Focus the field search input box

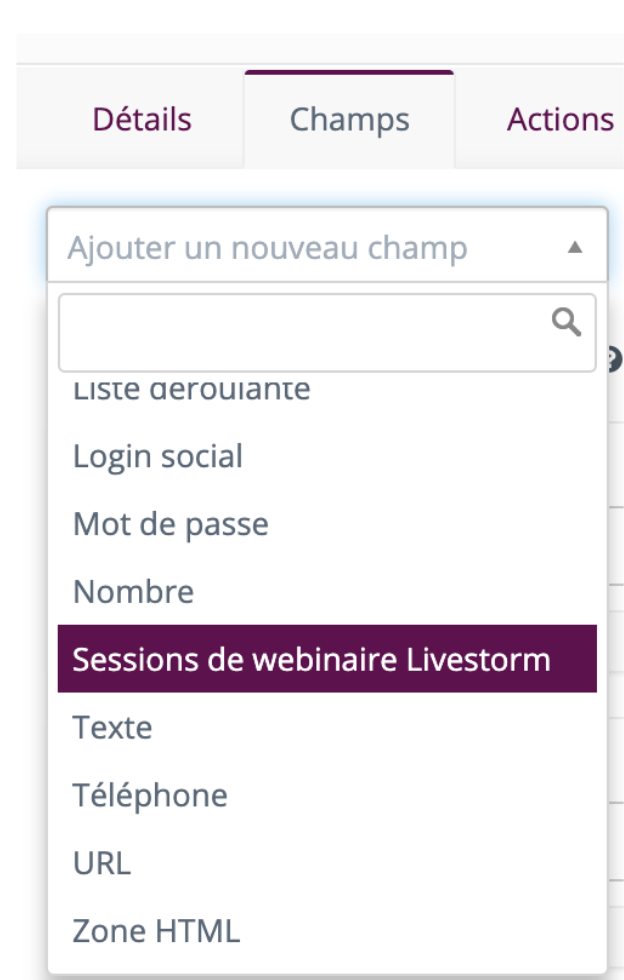point(327,333)
